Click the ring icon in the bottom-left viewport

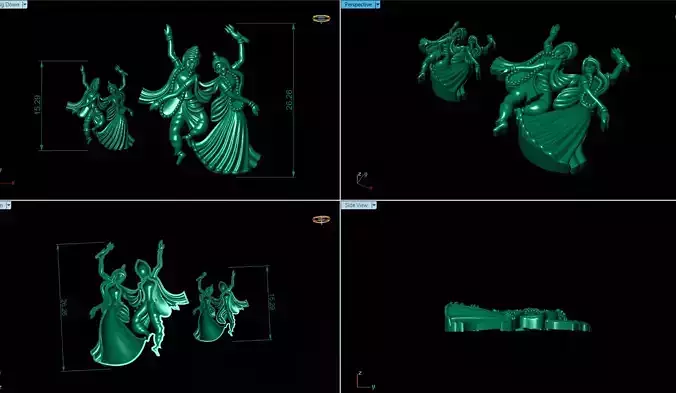(x=321, y=220)
